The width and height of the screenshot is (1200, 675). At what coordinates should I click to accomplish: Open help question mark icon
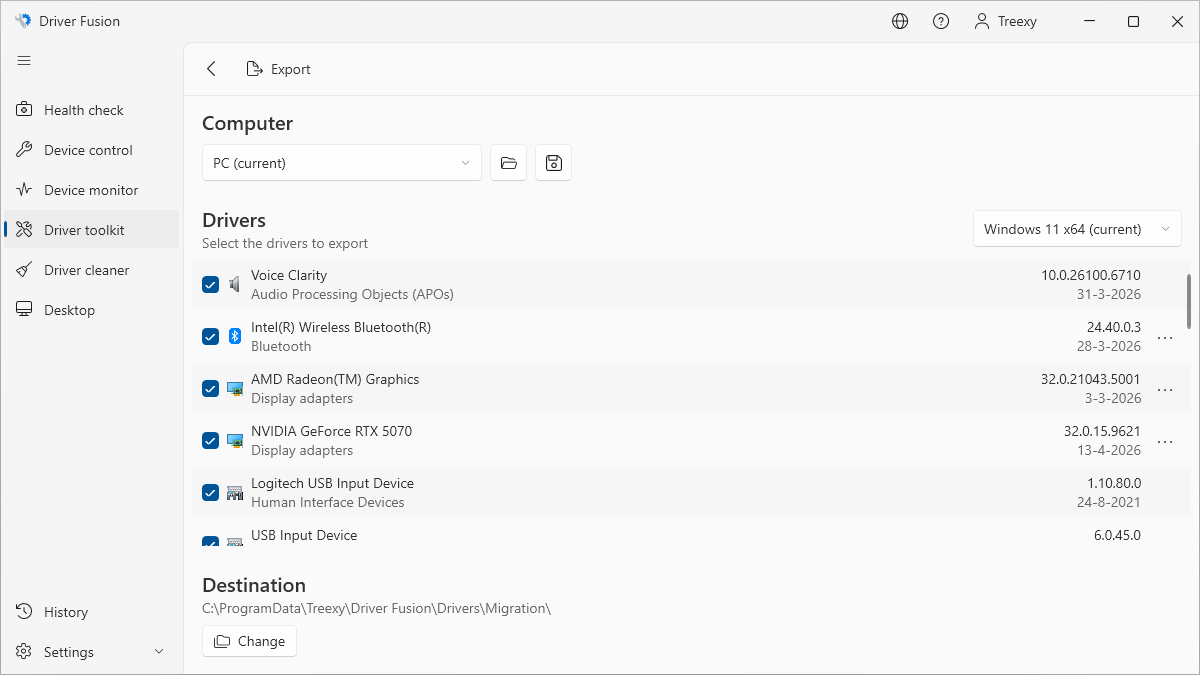[941, 21]
